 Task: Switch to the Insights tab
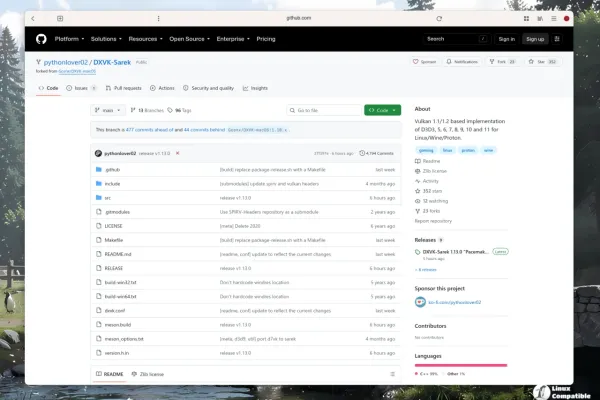(x=255, y=88)
